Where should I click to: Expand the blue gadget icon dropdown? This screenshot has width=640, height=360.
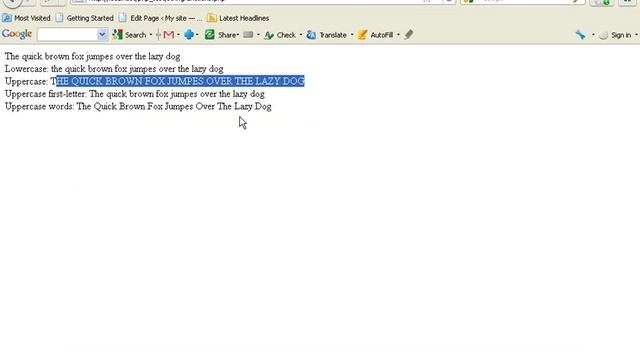[x=197, y=35]
